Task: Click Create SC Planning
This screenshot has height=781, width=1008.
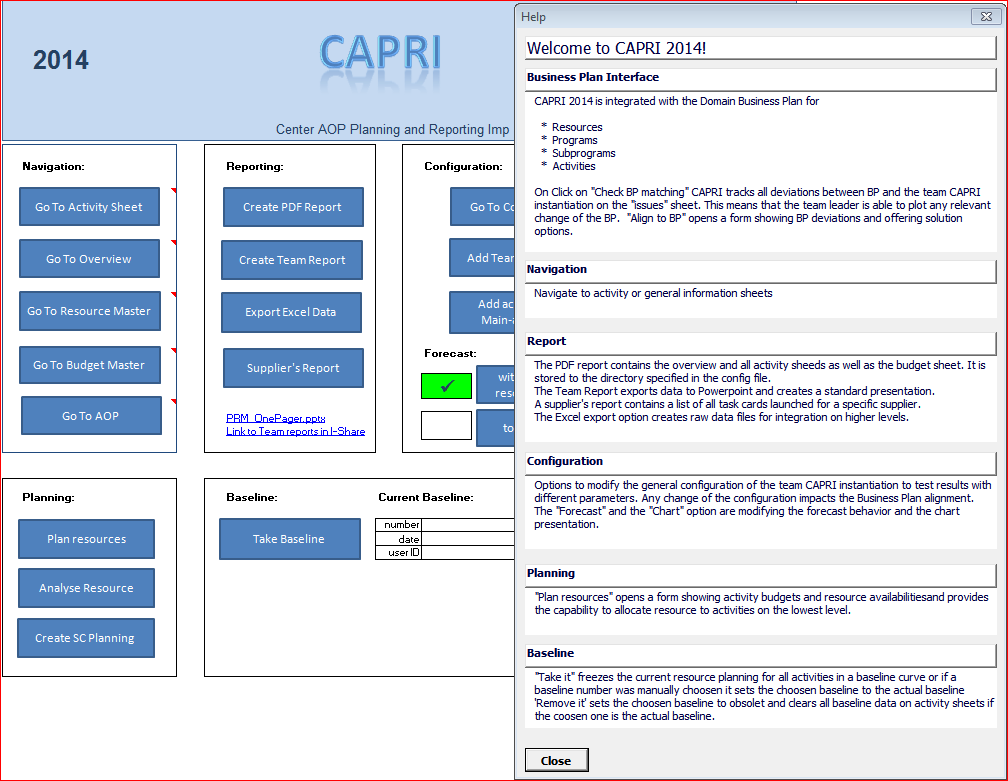Action: (86, 638)
